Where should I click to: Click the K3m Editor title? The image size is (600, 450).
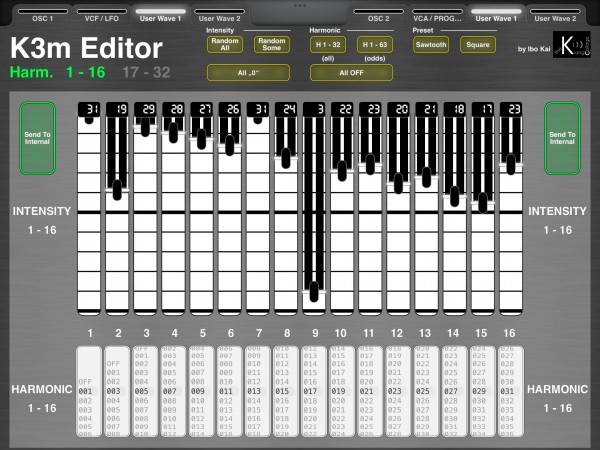86,48
